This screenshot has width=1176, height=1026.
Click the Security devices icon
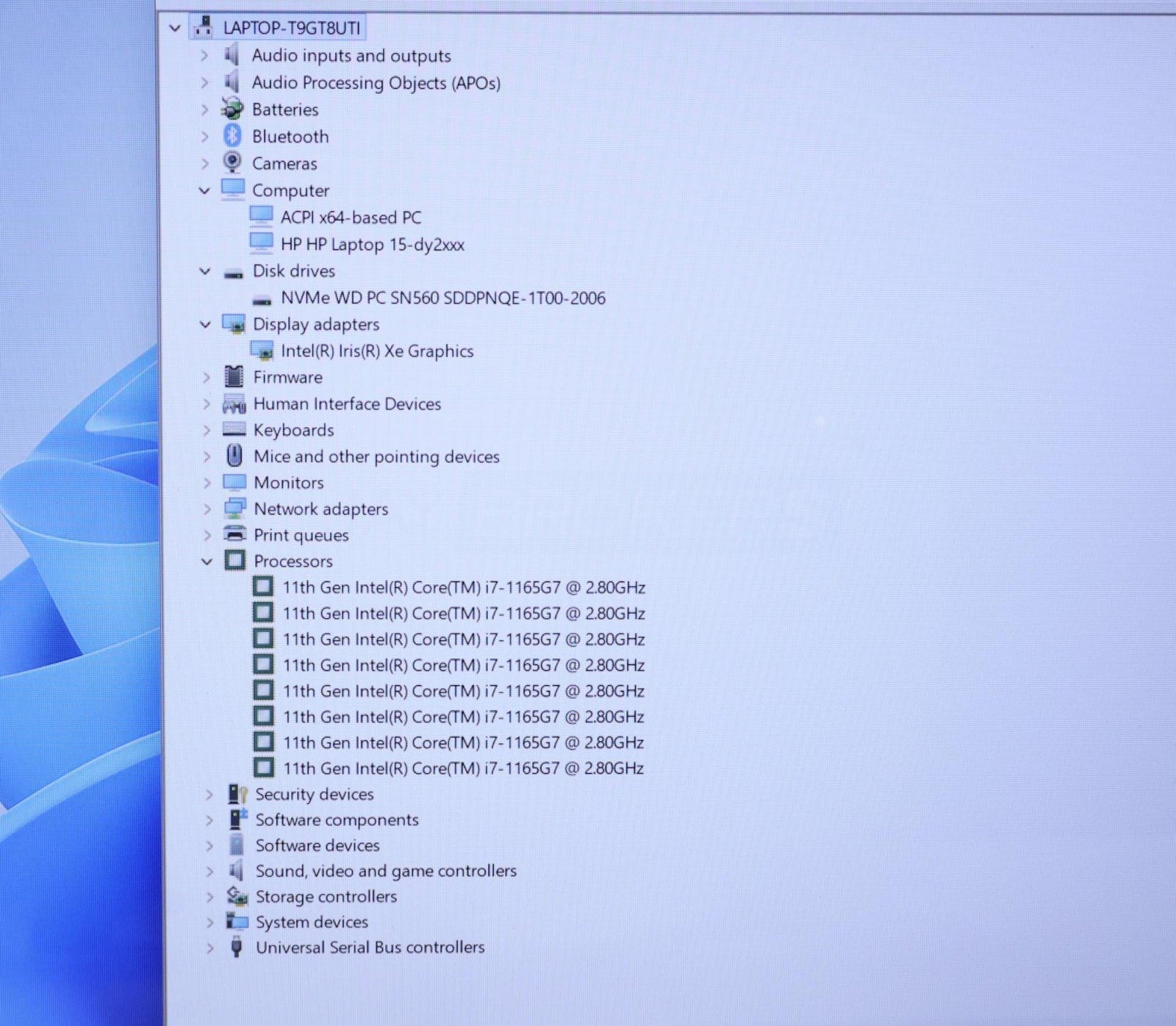pos(237,794)
